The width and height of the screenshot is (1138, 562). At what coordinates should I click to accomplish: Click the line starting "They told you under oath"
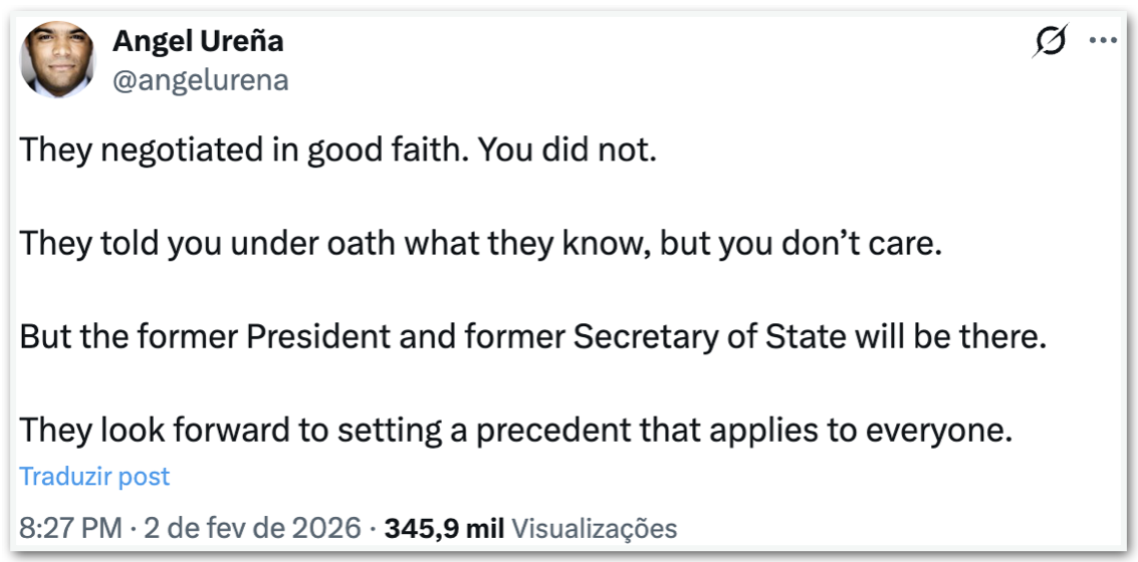(x=300, y=243)
